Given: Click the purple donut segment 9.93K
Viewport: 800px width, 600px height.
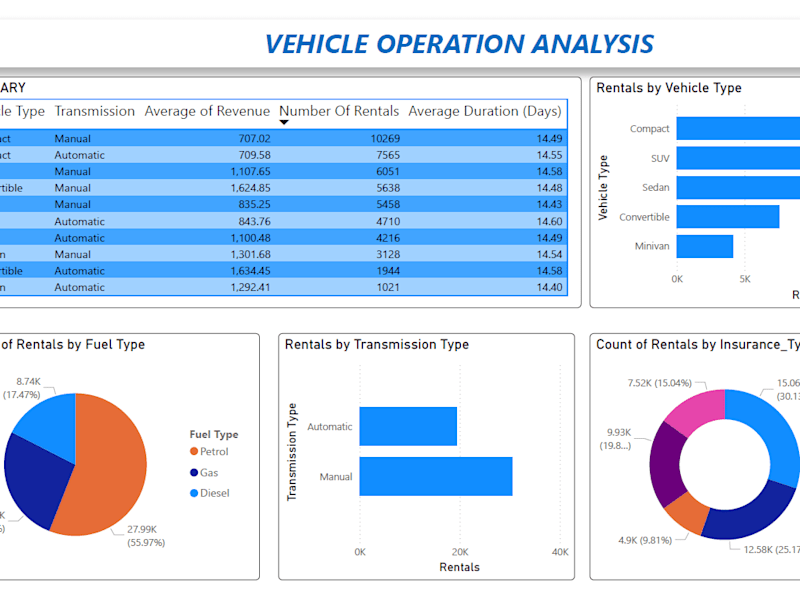Looking at the screenshot, I should coord(666,464).
